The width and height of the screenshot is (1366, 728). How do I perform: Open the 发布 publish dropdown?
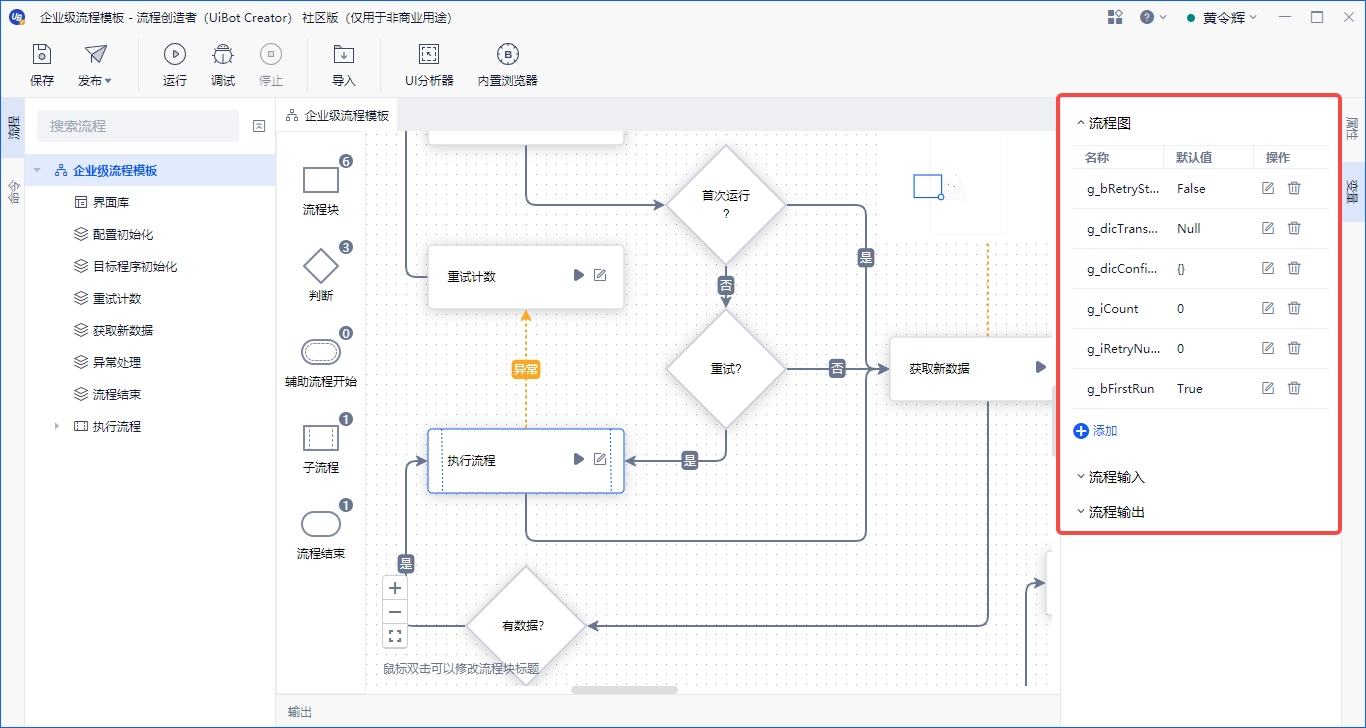coord(95,65)
